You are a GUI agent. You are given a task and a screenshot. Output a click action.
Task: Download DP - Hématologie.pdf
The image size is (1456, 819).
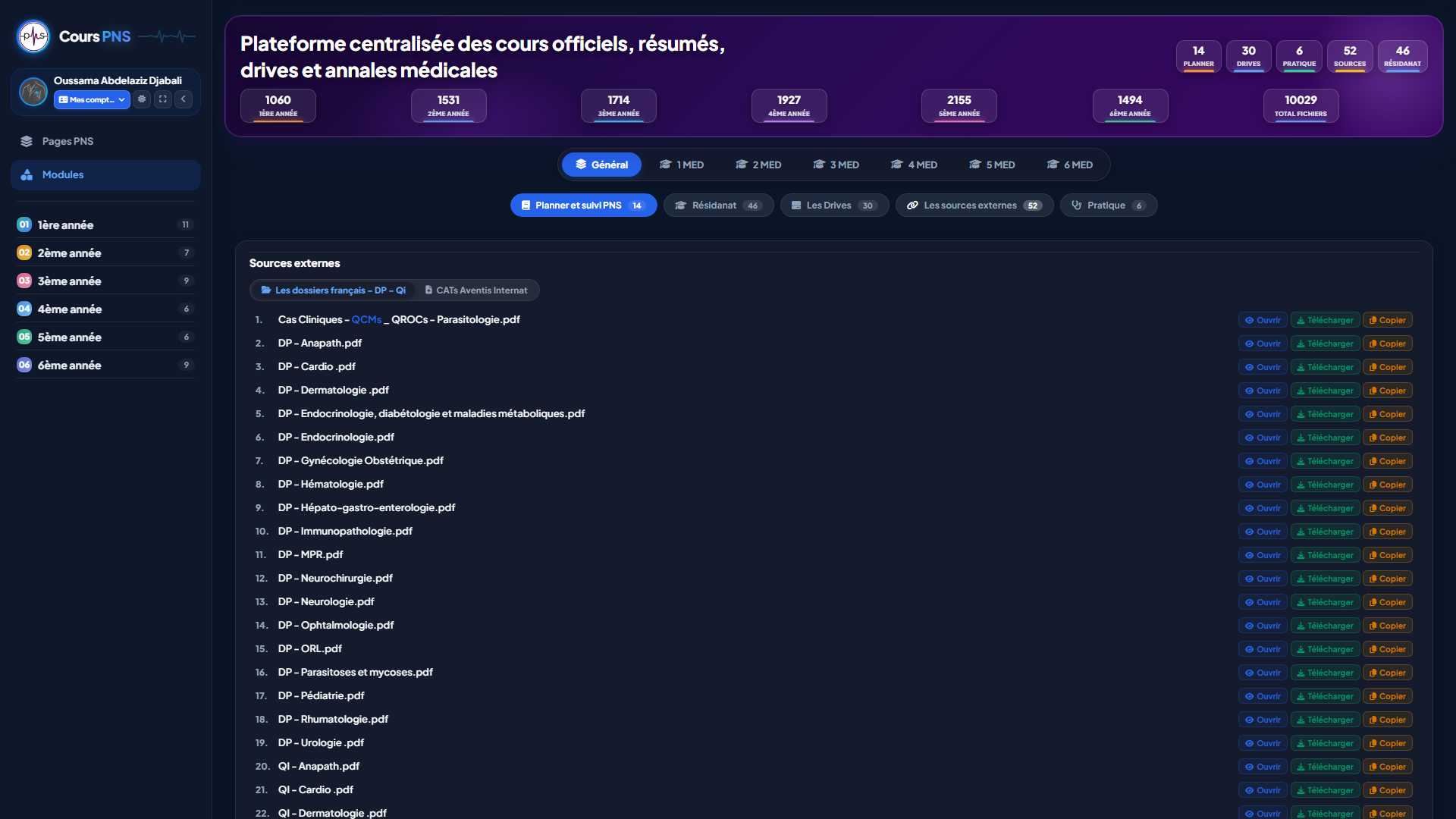coord(1325,485)
